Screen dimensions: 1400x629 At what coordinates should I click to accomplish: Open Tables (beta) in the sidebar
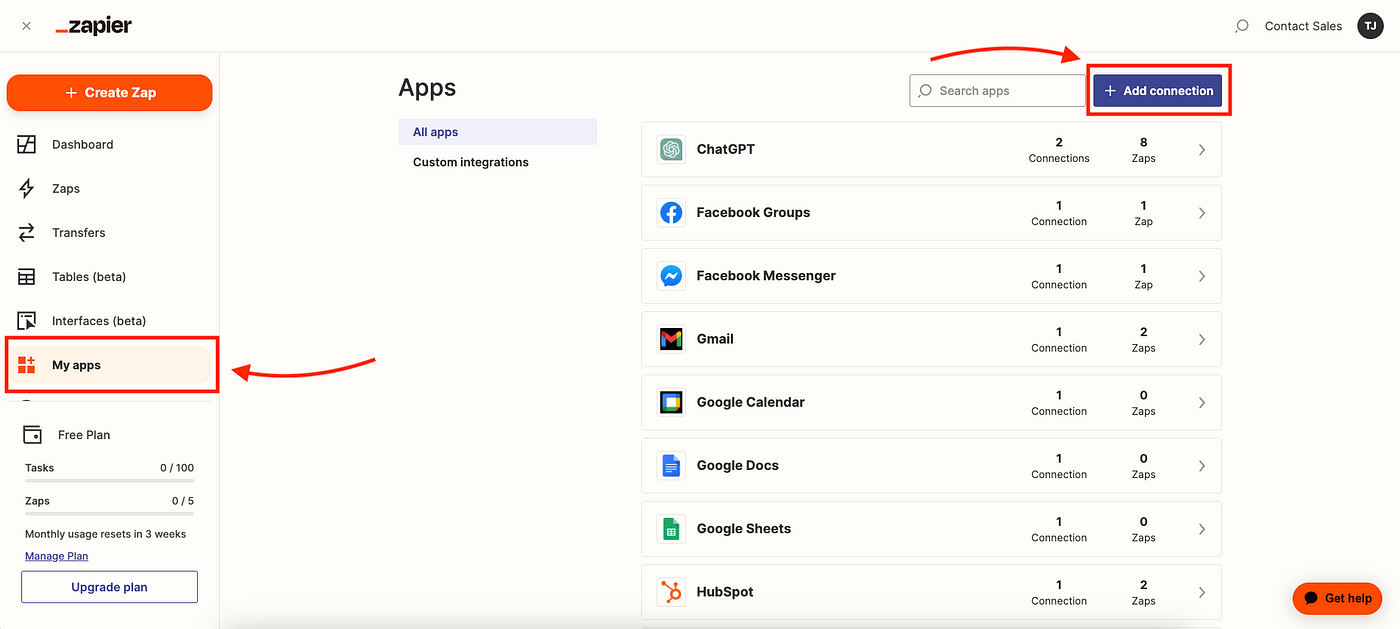(x=110, y=276)
